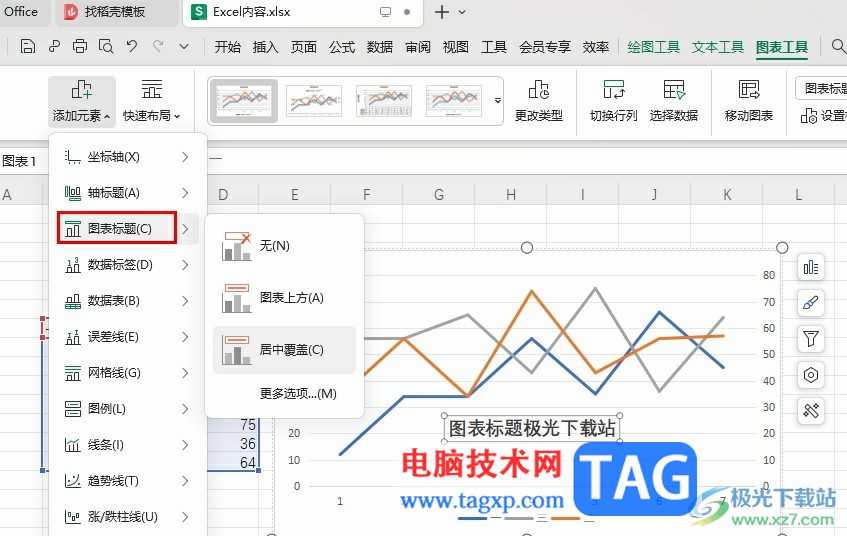
Task: Open the 会员专享 ribbon tab
Action: (x=544, y=47)
